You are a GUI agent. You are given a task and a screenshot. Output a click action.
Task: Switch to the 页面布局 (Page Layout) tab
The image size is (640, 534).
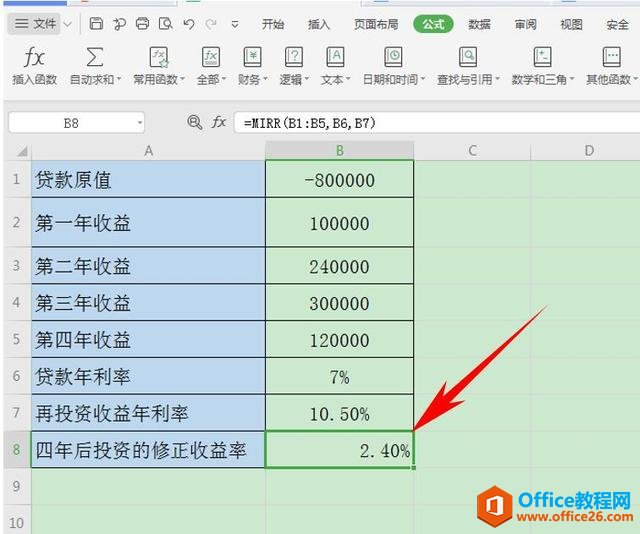tap(376, 24)
